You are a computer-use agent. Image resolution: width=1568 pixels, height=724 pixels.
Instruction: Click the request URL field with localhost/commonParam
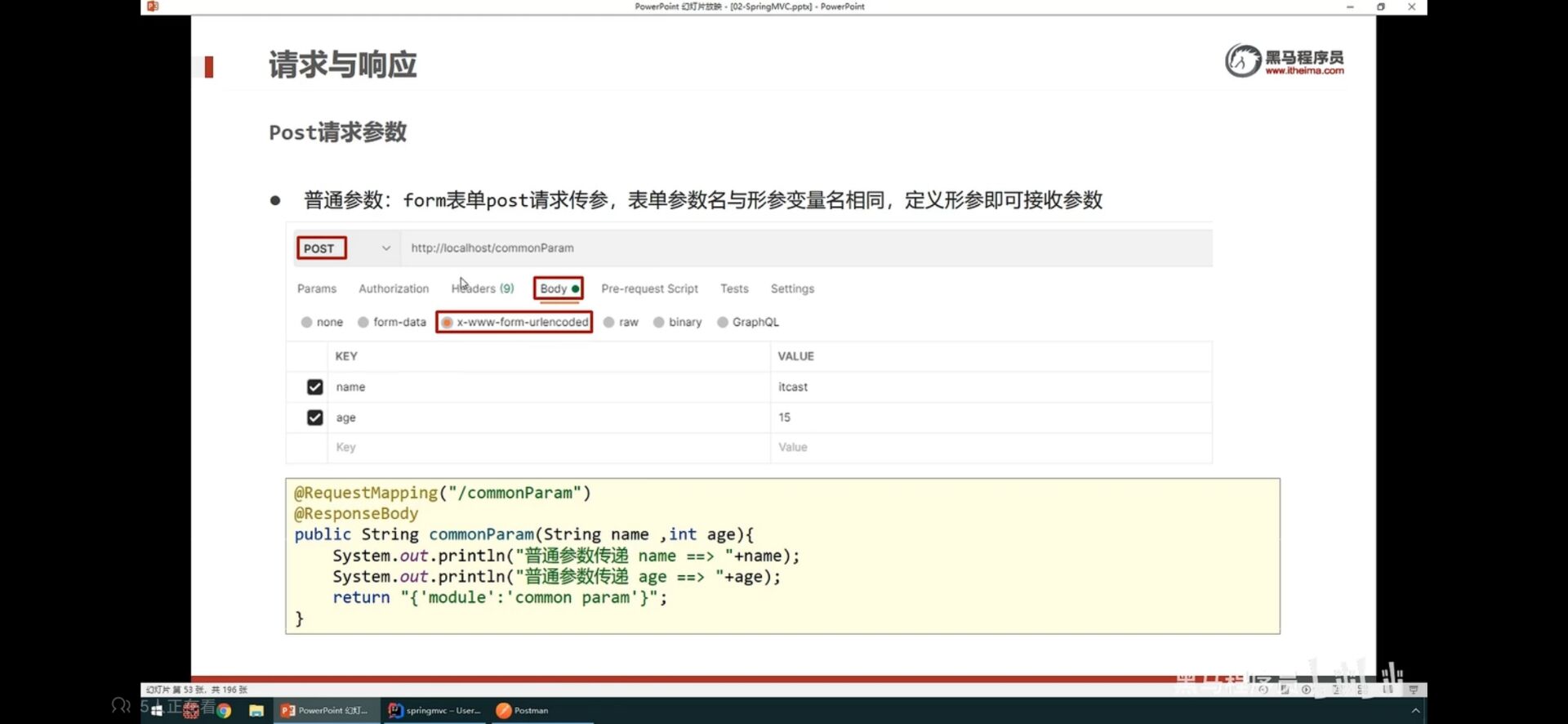pyautogui.click(x=807, y=248)
